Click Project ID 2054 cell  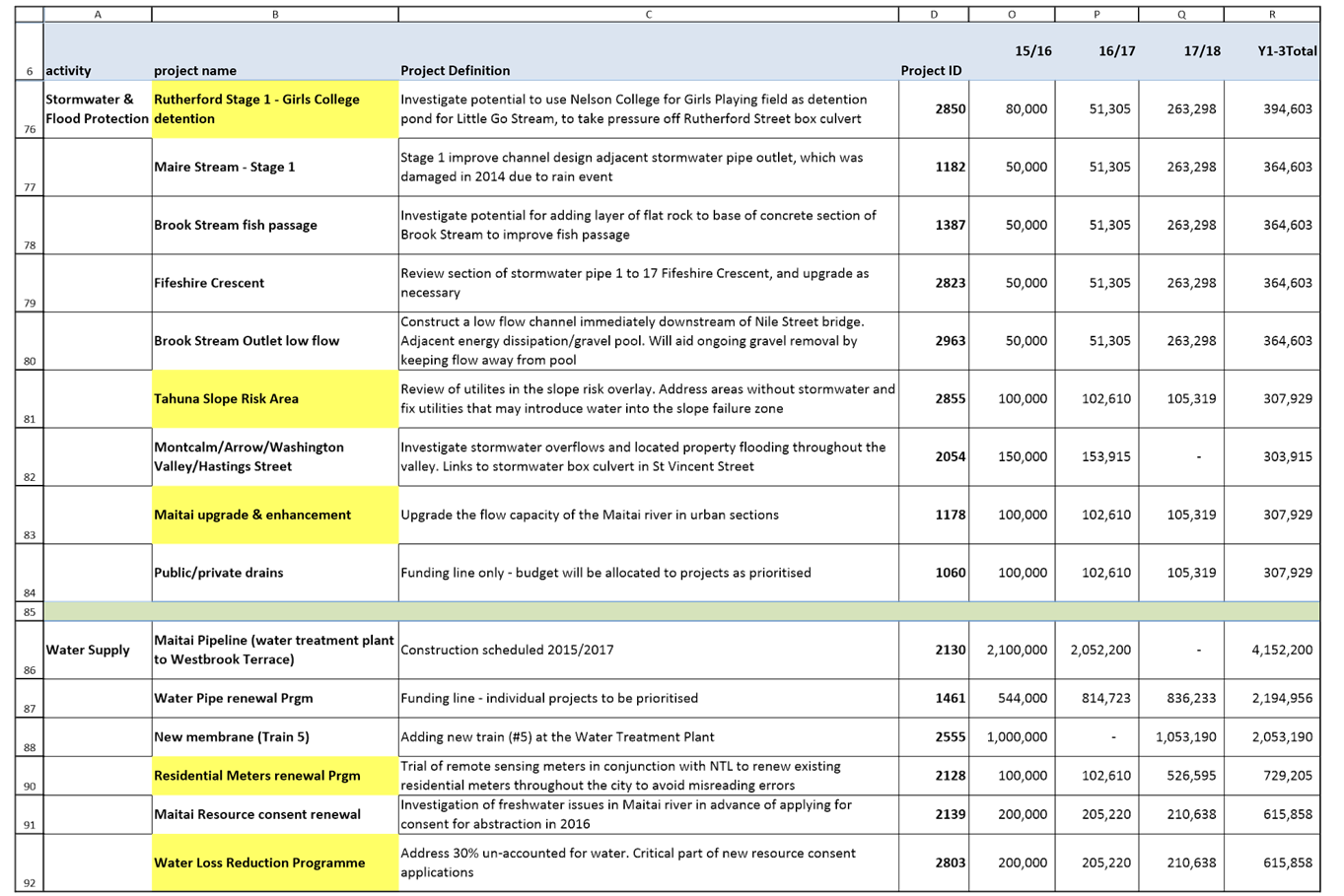[934, 456]
